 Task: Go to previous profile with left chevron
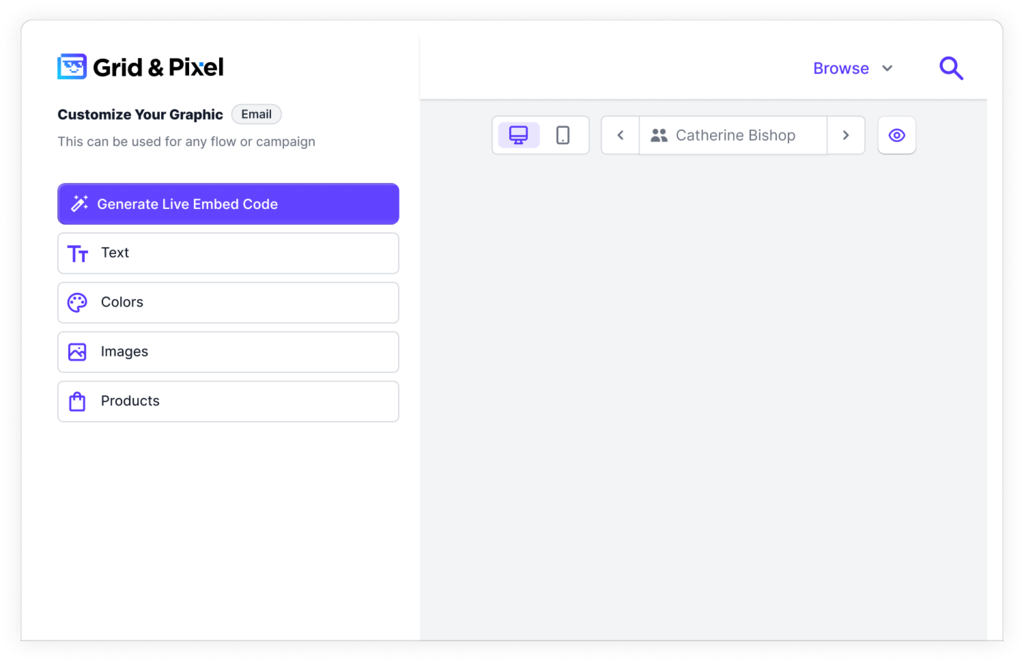620,135
